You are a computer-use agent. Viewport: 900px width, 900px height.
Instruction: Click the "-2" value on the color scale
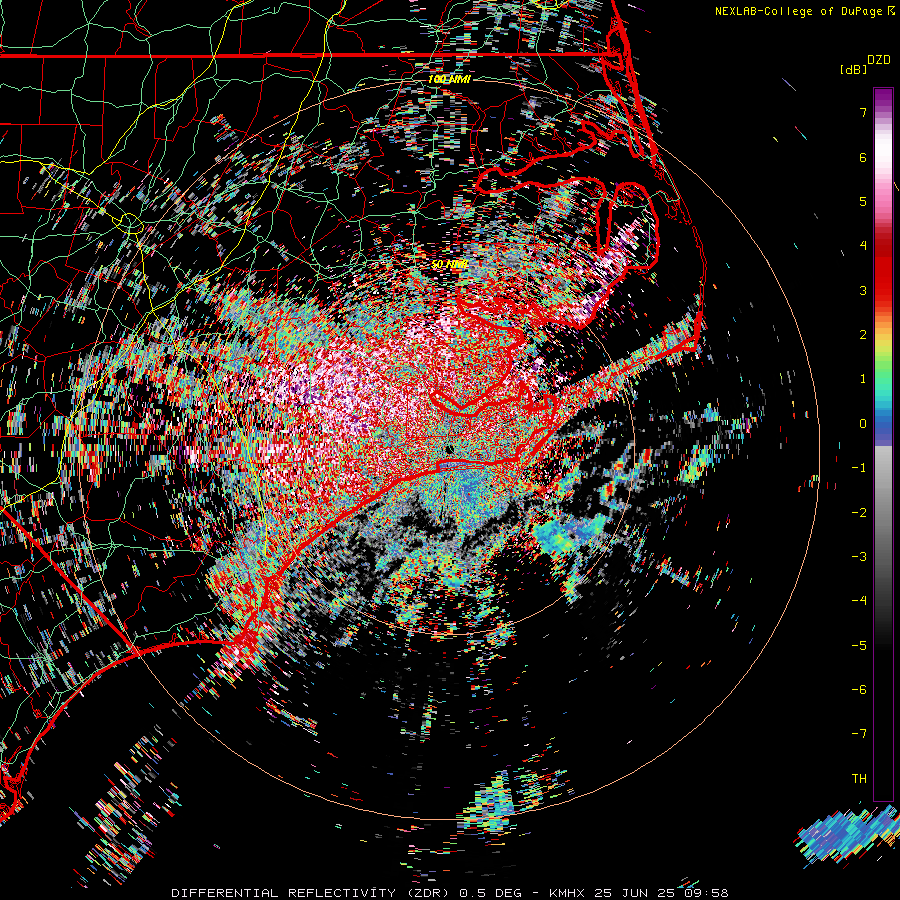pos(859,513)
